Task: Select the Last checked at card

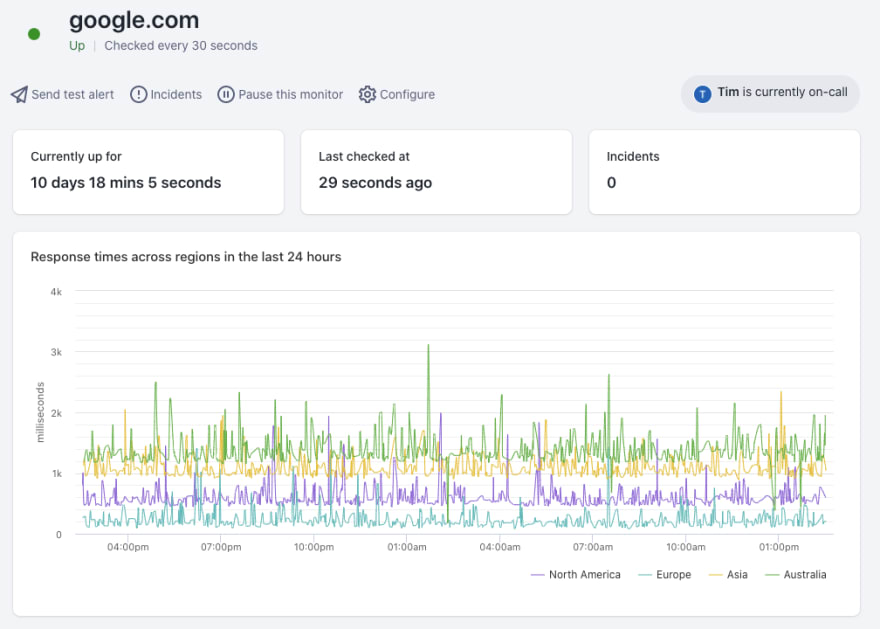Action: click(436, 172)
